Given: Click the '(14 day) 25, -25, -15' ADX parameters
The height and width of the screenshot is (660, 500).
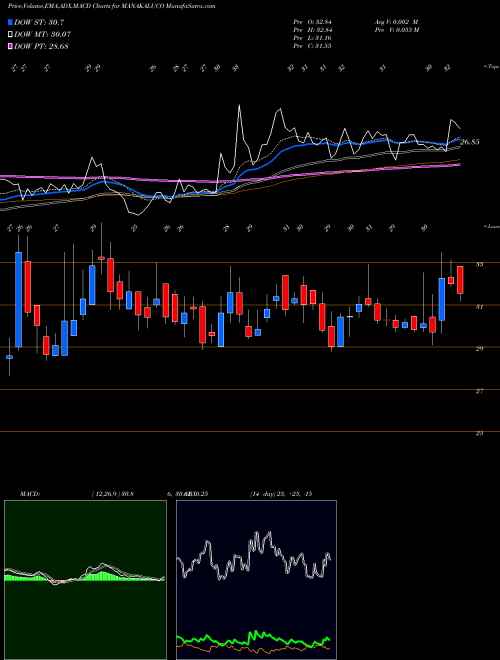Looking at the screenshot, I should click(281, 494).
